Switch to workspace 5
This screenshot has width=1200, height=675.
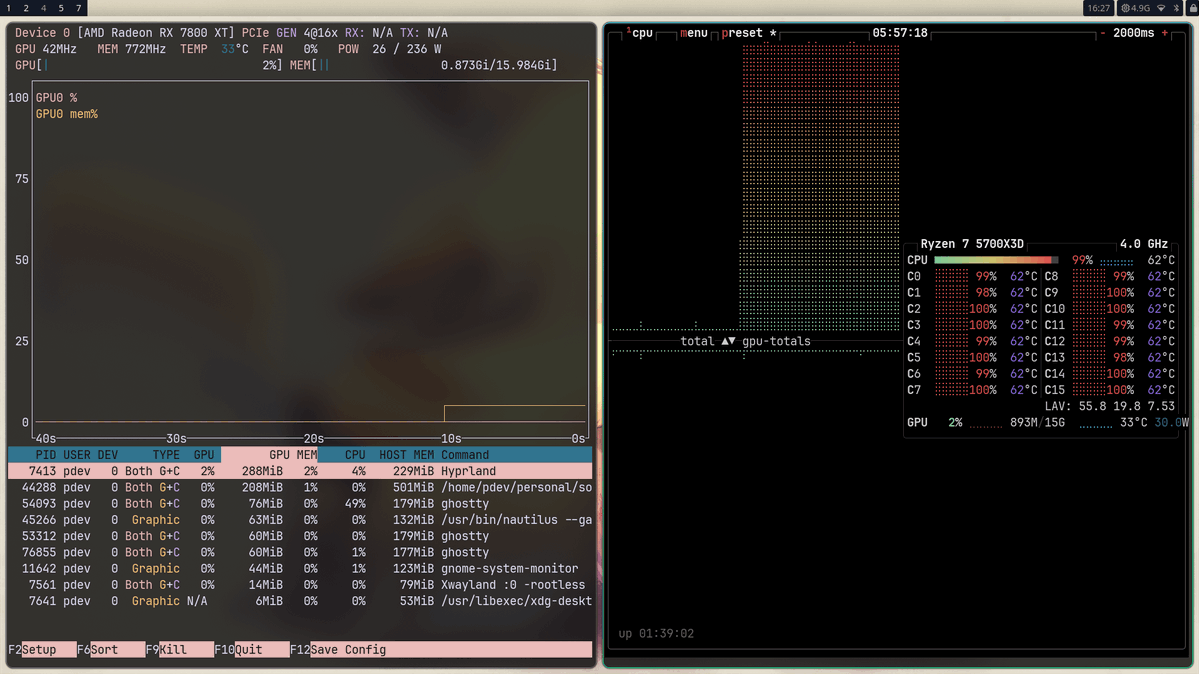pyautogui.click(x=60, y=8)
